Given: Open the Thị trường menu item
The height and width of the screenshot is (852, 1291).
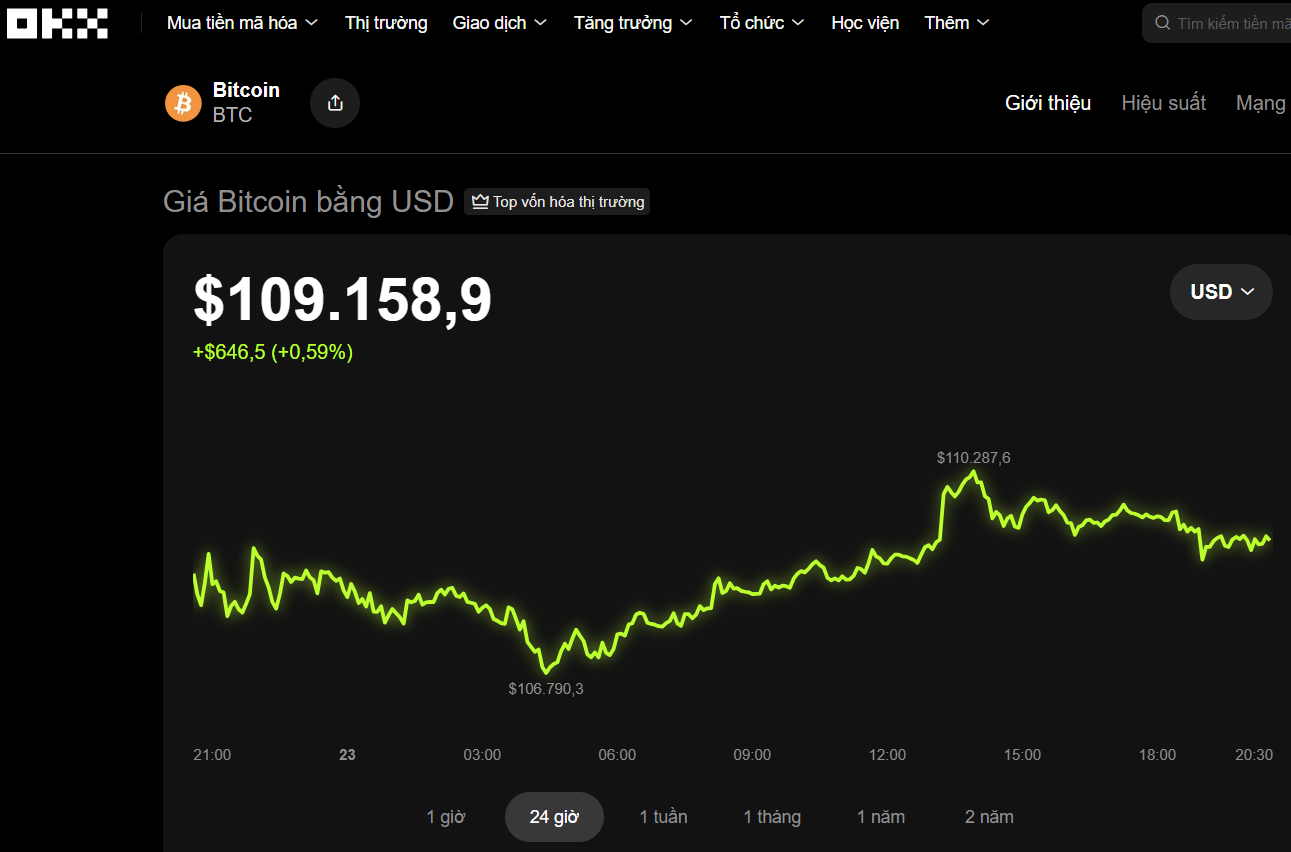Looking at the screenshot, I should [x=386, y=22].
